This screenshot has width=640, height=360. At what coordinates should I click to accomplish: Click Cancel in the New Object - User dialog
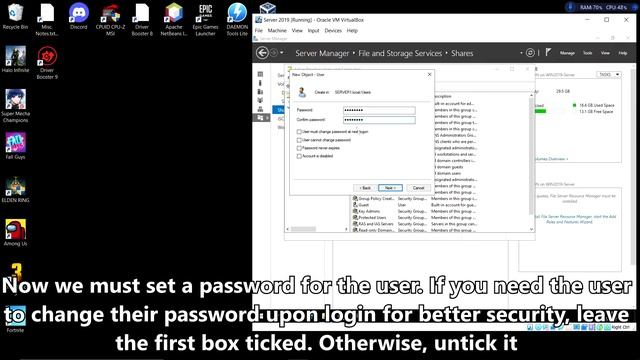tap(418, 188)
